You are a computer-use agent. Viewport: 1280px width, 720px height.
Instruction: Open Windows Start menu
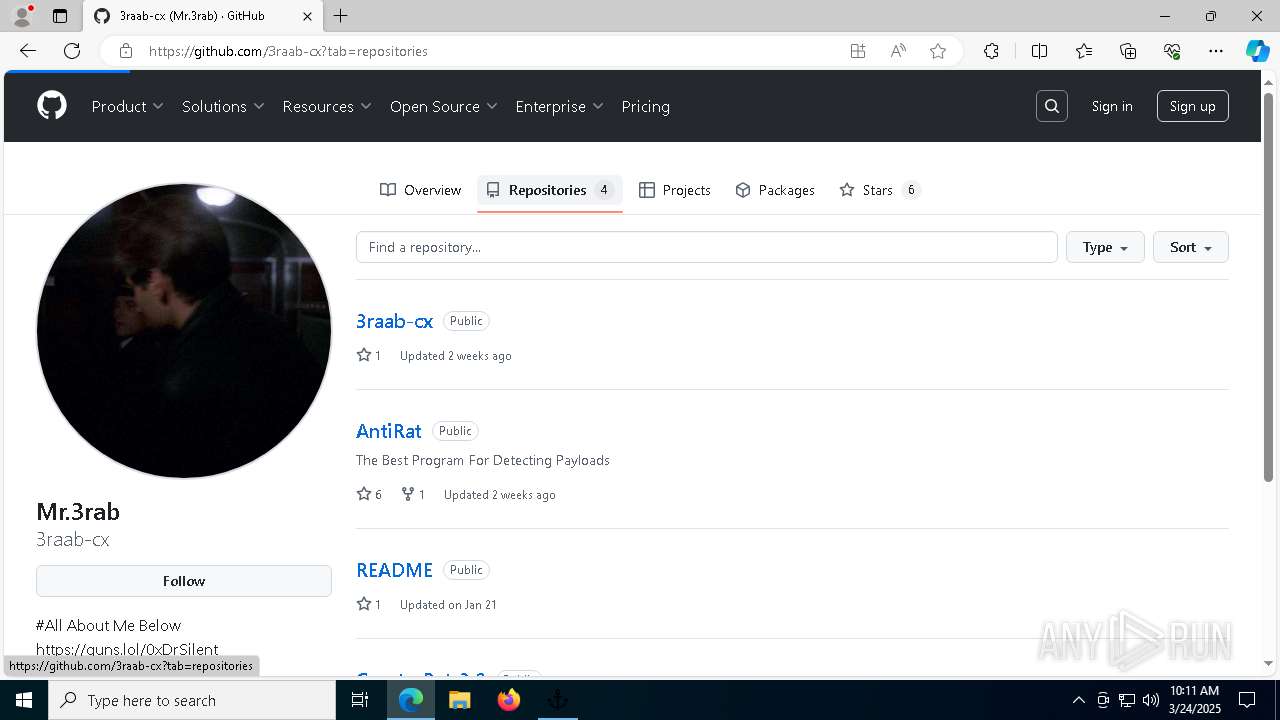point(24,700)
